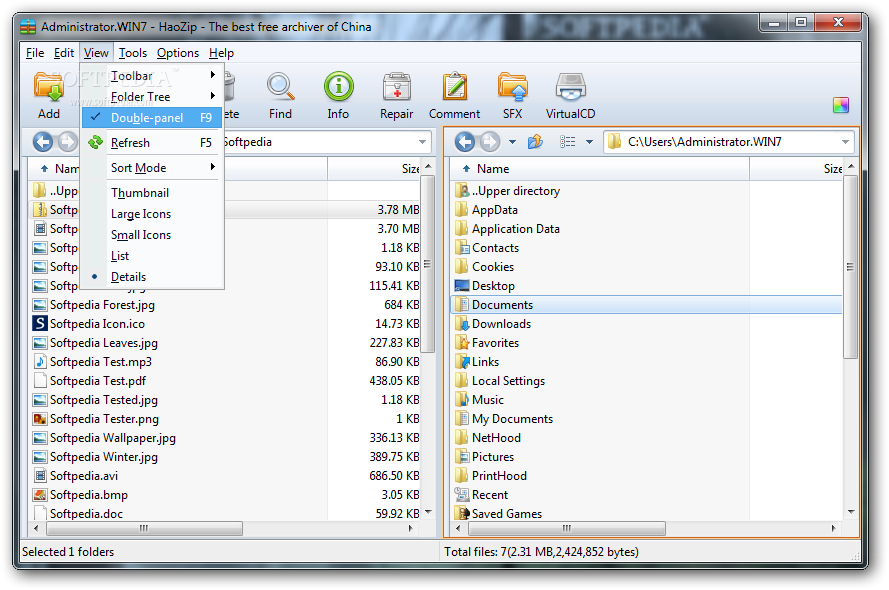Click the right panel horizontal scrollbar thumb

tap(566, 528)
